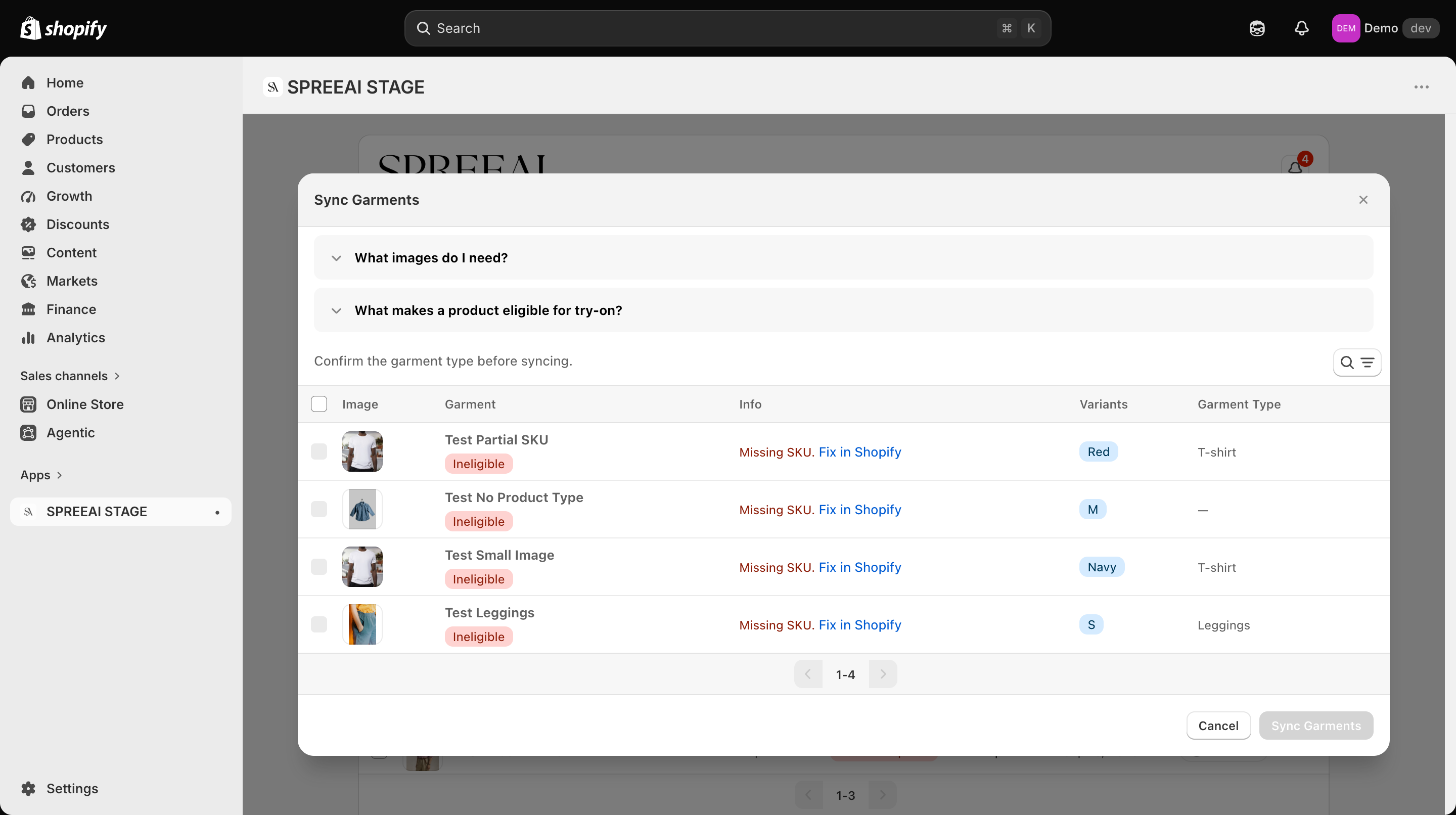1456x815 pixels.
Task: Open the three-dot app menu for SPREEAI STAGE
Action: pyautogui.click(x=1421, y=87)
